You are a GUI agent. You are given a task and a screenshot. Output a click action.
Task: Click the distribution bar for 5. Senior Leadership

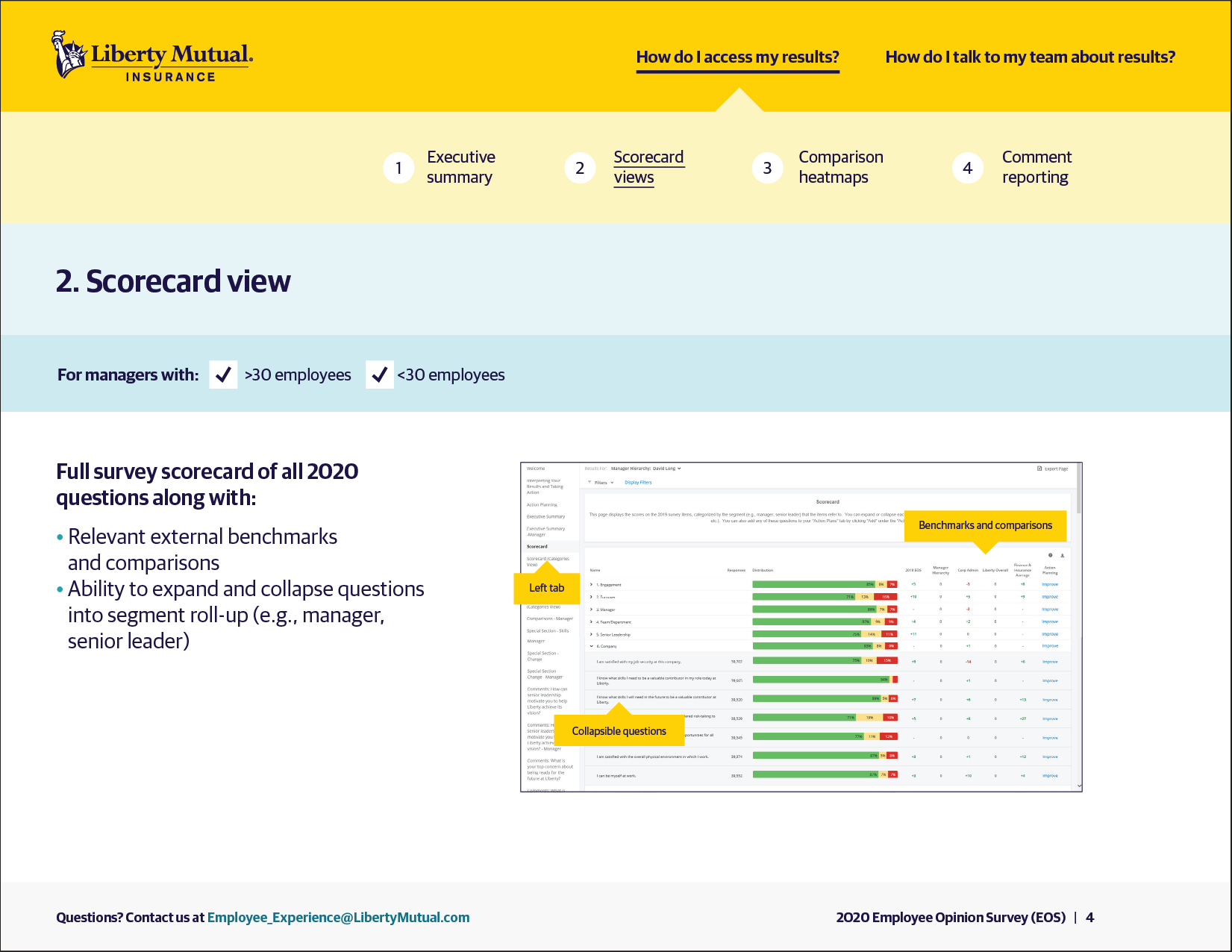tap(825, 634)
